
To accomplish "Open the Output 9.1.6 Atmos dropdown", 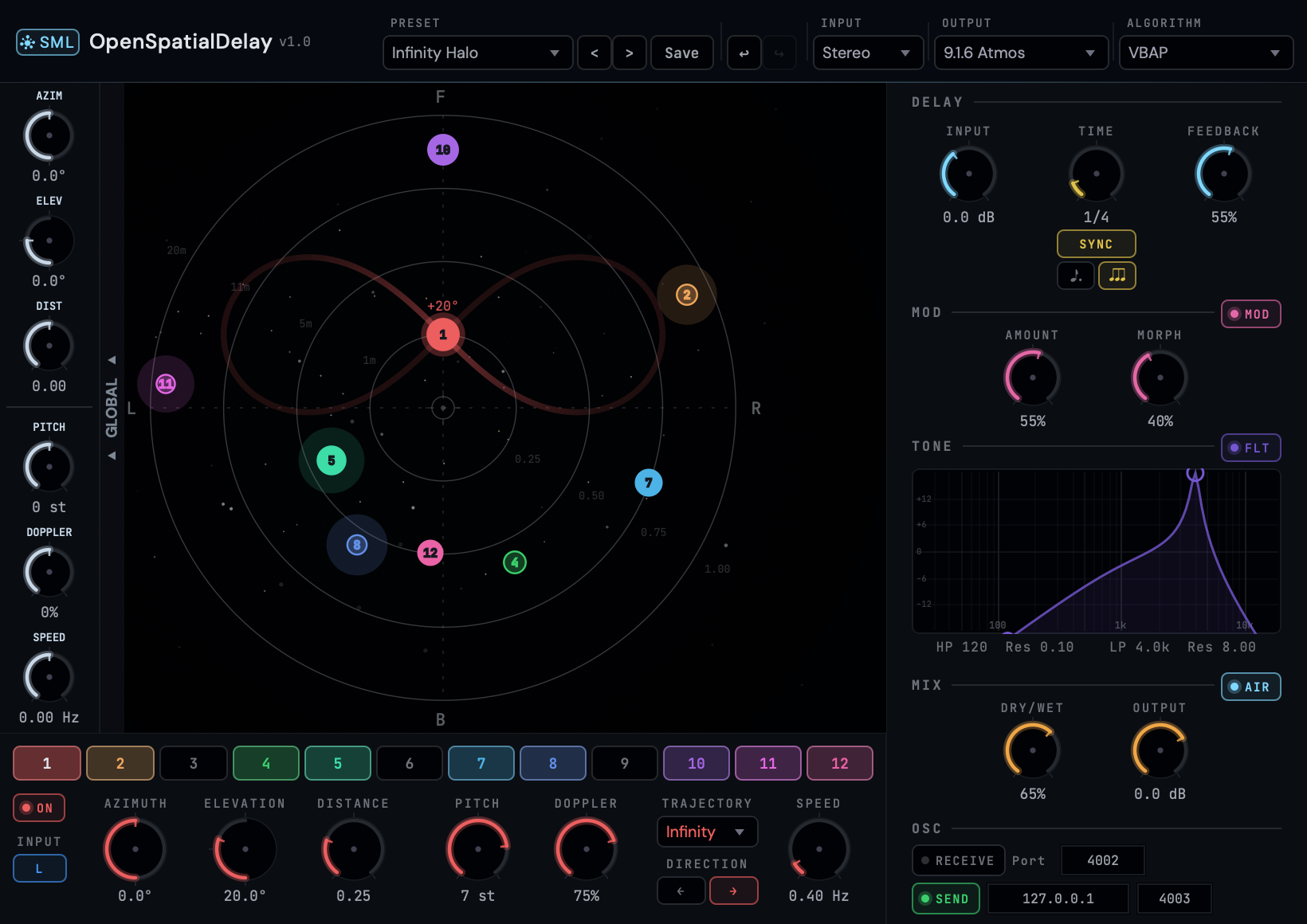I will pos(1022,53).
